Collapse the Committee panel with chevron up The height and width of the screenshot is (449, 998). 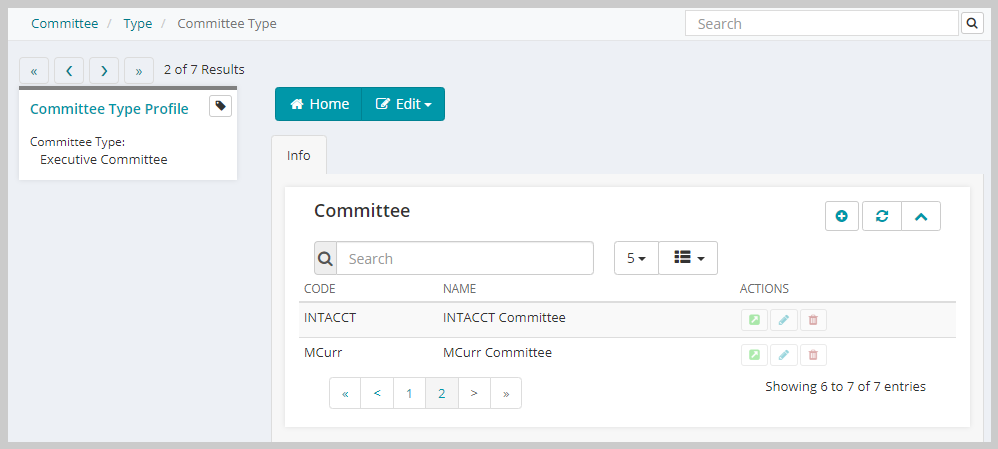(x=921, y=217)
